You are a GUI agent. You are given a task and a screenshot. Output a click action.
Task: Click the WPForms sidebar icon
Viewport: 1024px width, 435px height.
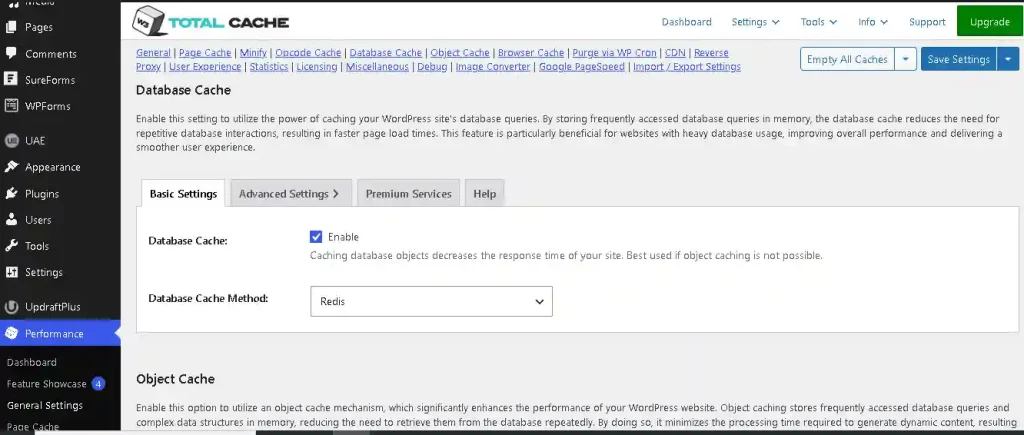point(10,106)
